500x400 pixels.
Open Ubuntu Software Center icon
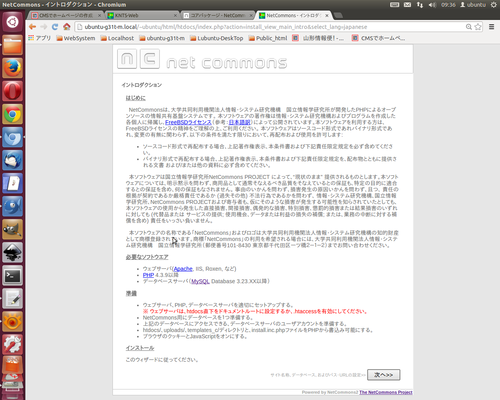point(12,365)
